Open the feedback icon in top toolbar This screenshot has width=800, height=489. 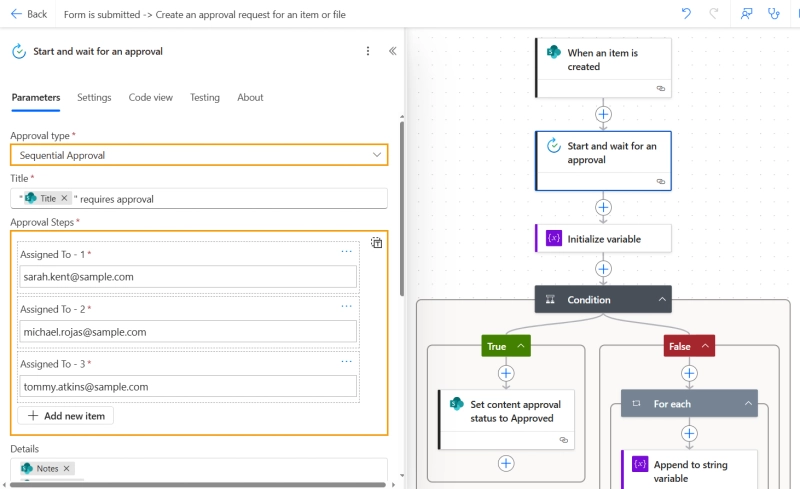(x=745, y=14)
